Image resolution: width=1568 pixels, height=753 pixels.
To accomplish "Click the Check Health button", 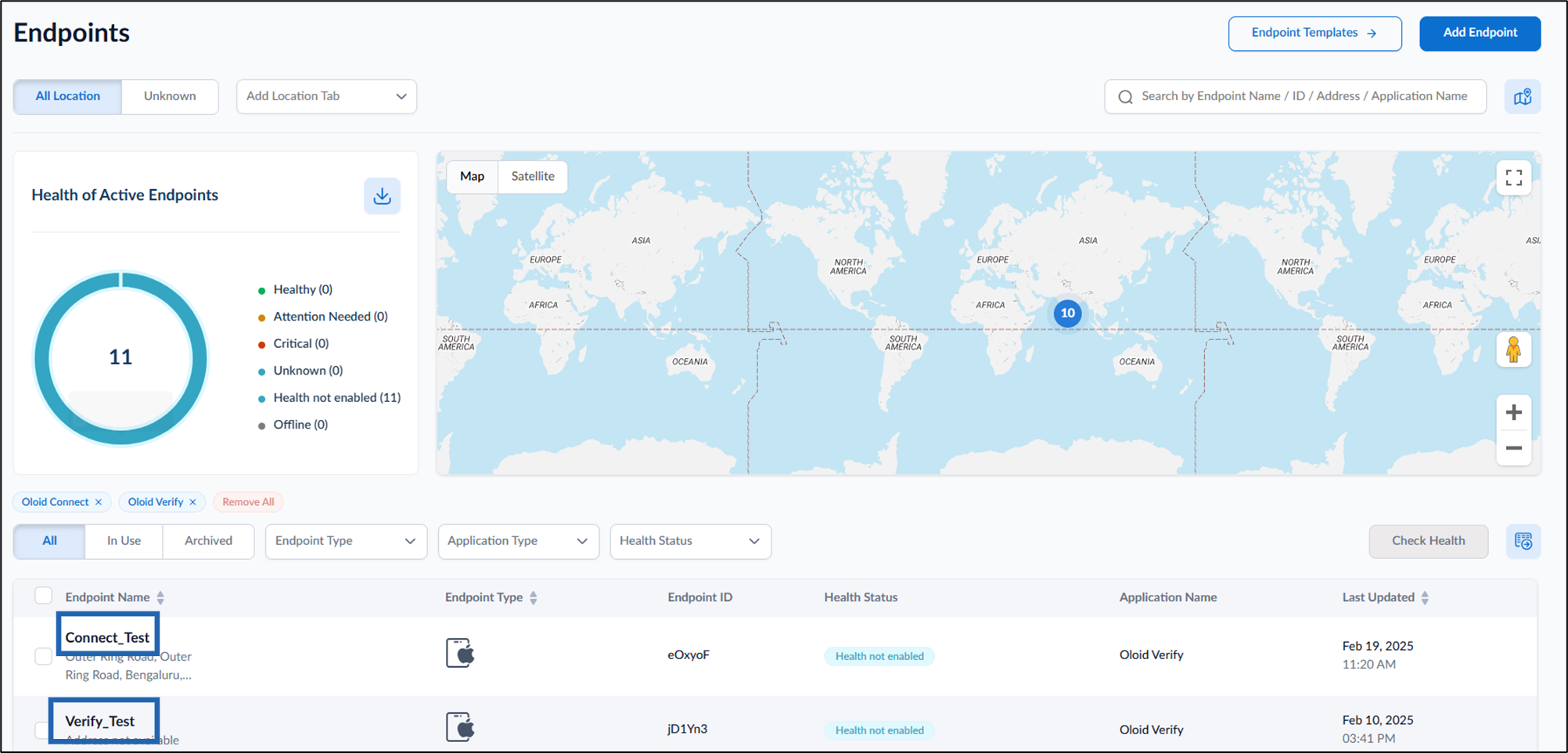I will [1428, 541].
